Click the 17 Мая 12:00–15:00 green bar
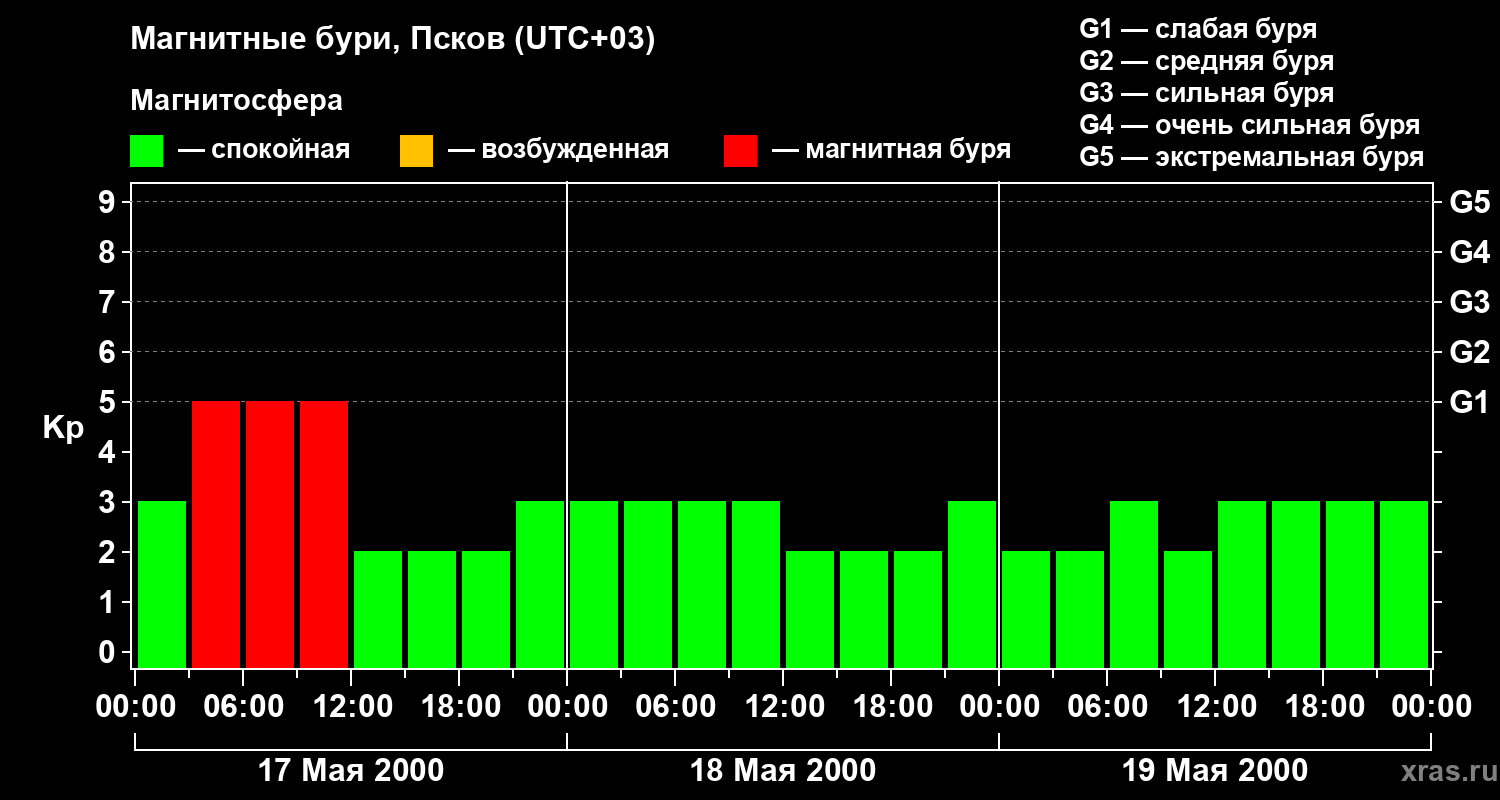 tap(378, 609)
